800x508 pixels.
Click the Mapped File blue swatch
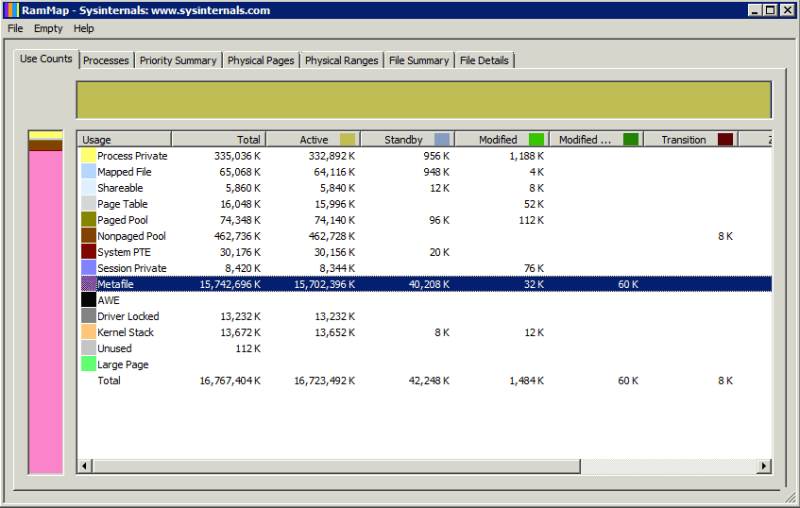pyautogui.click(x=89, y=172)
